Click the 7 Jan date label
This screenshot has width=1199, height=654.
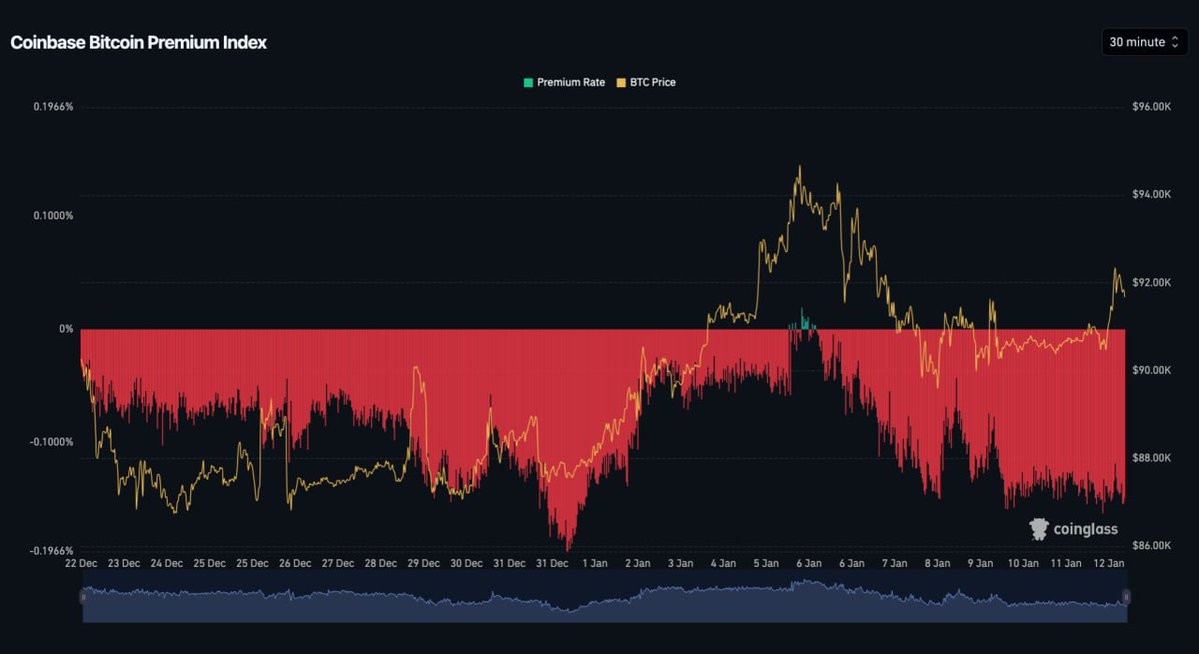(x=895, y=563)
